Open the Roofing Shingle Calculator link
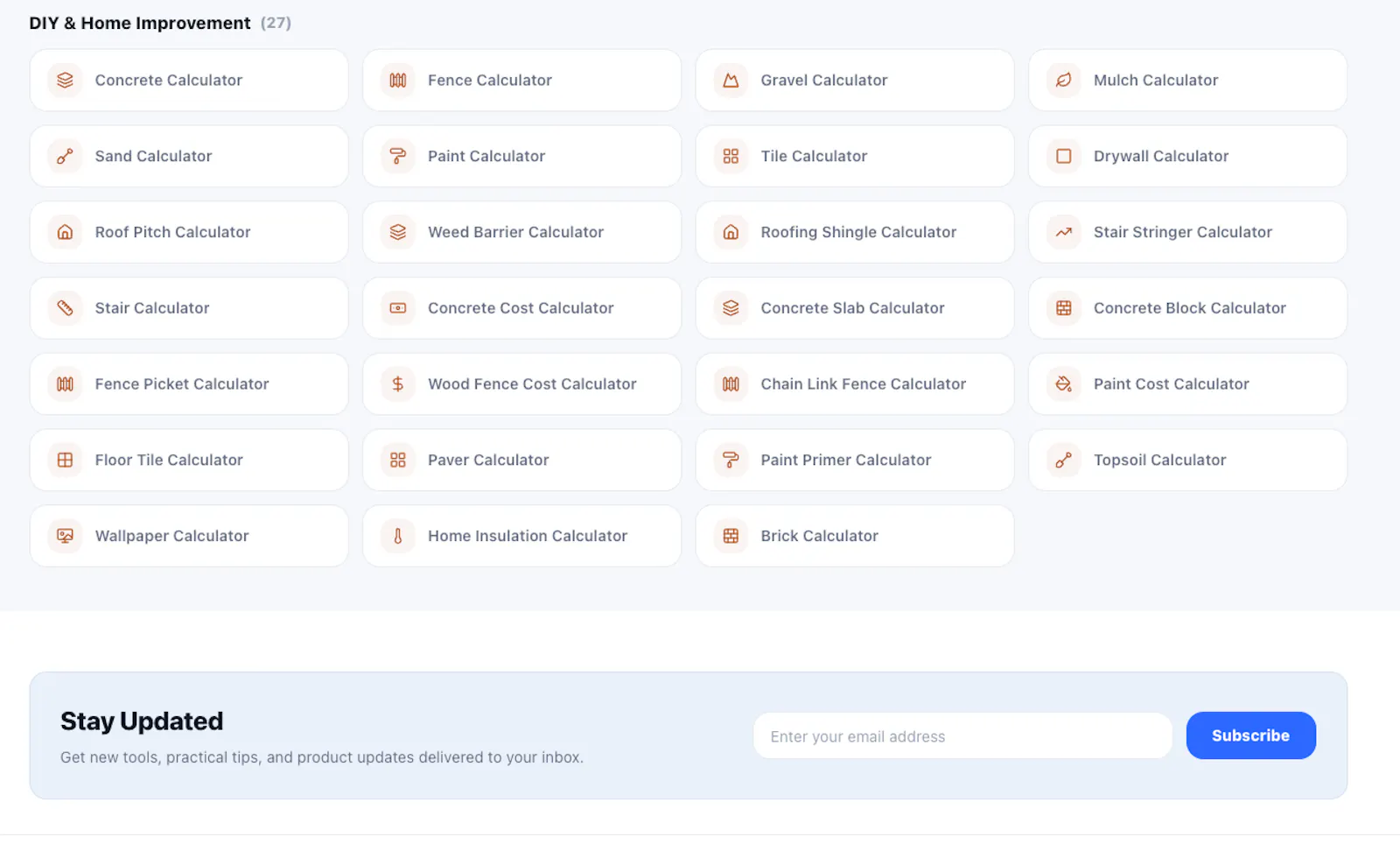 855,232
